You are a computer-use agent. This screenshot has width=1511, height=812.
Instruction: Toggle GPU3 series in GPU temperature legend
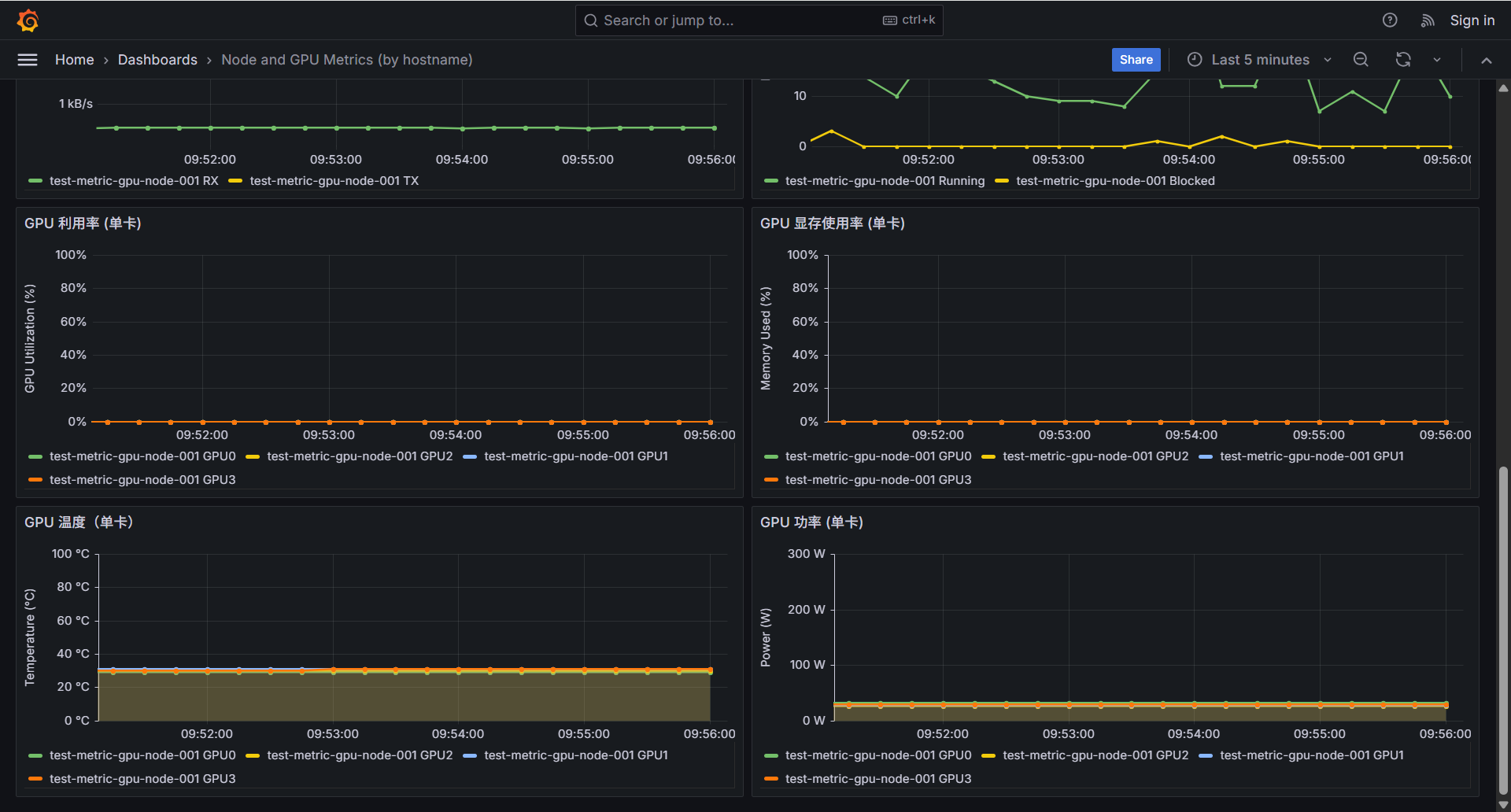tap(142, 779)
